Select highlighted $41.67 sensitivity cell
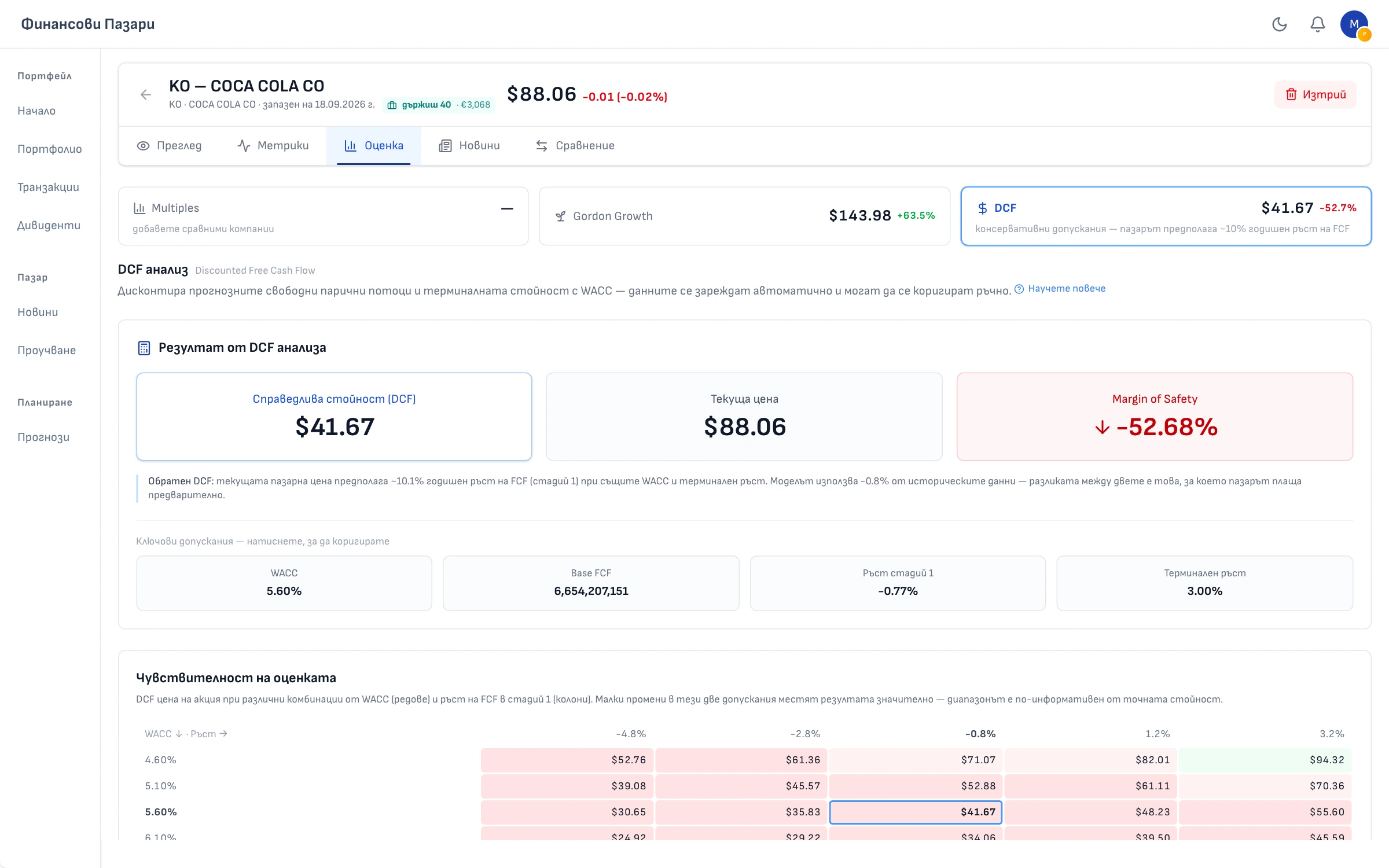The height and width of the screenshot is (868, 1389). (x=916, y=812)
